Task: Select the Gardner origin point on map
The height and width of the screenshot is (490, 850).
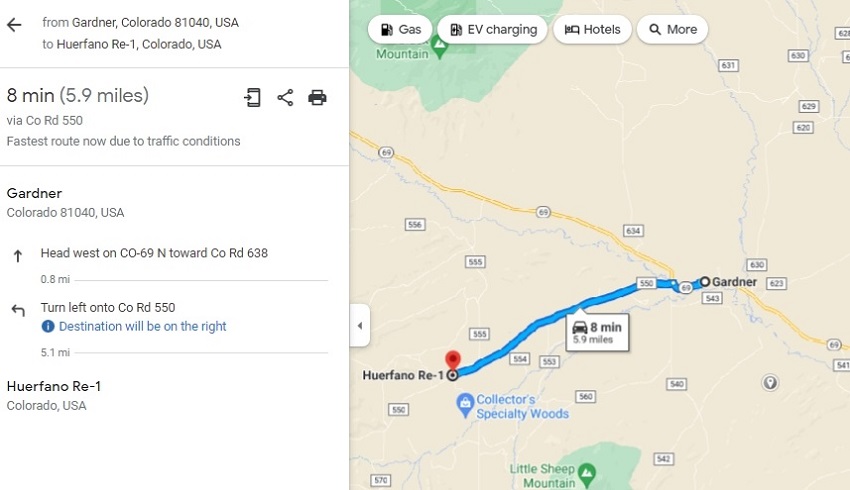Action: [705, 282]
